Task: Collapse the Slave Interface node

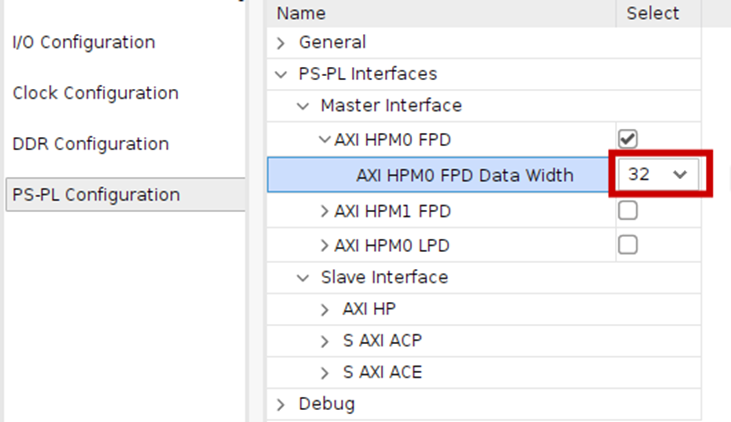Action: point(303,277)
